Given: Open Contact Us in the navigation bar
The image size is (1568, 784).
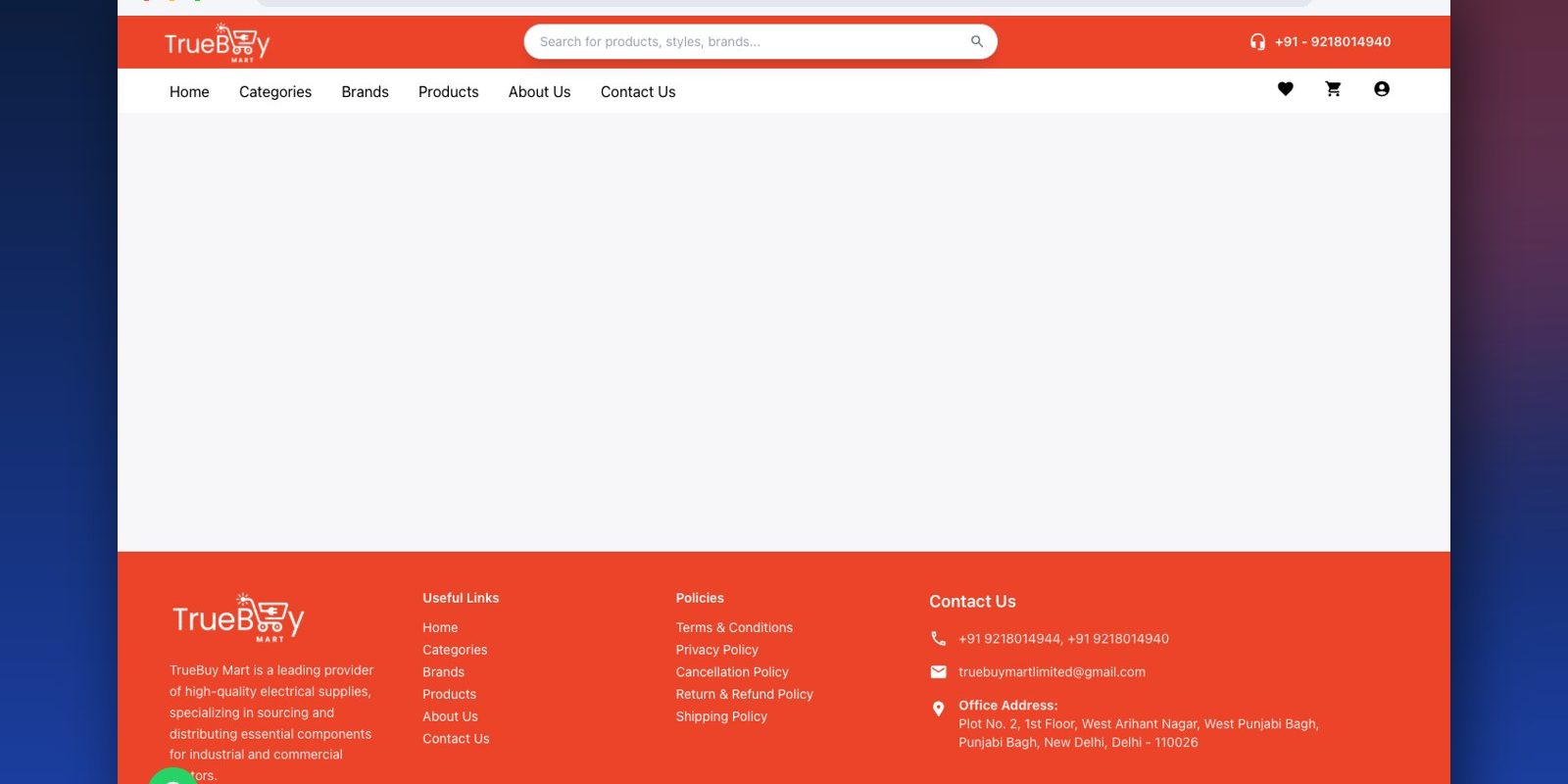Looking at the screenshot, I should [x=638, y=92].
